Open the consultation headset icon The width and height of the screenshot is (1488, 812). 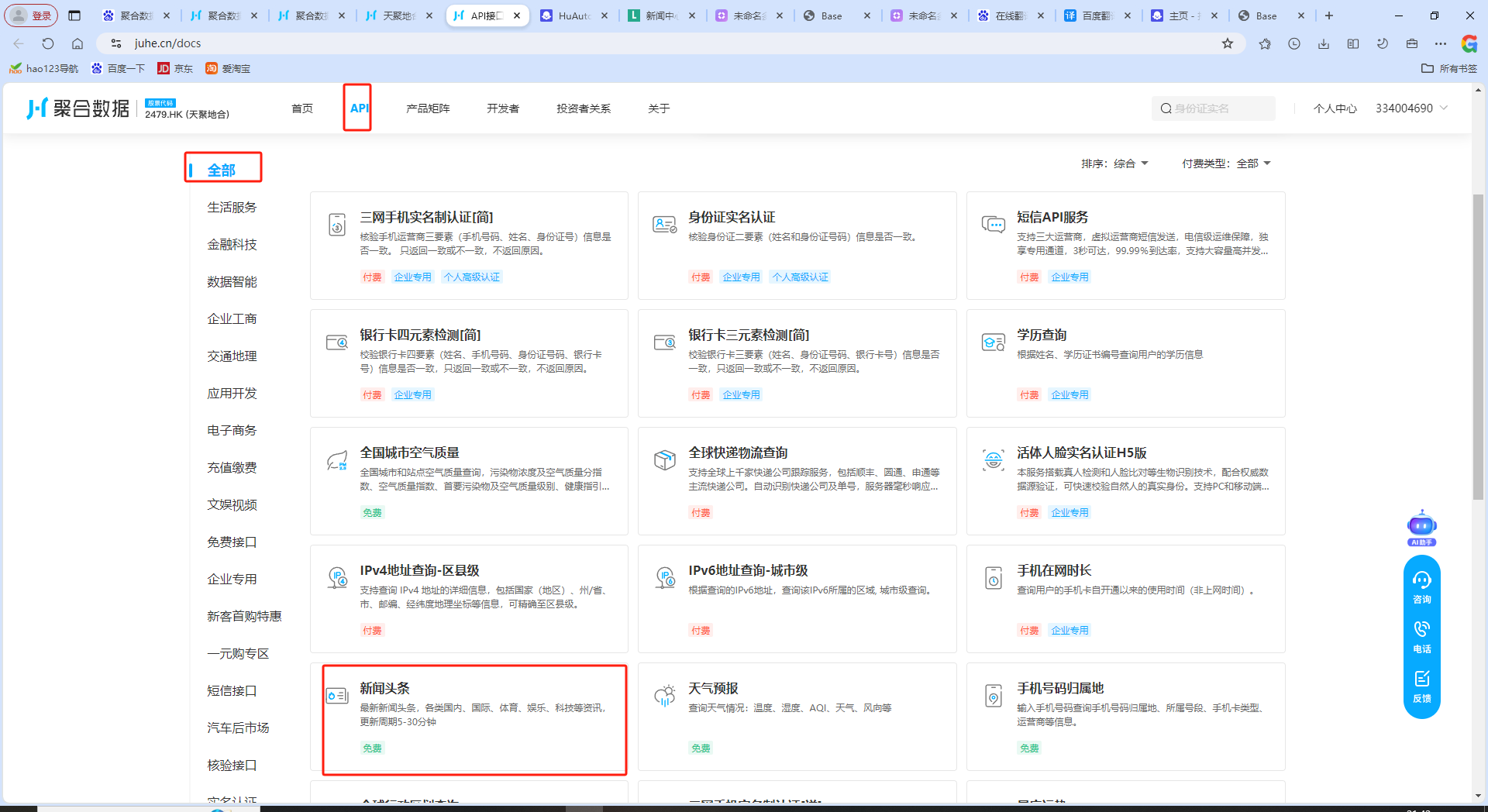tap(1421, 587)
